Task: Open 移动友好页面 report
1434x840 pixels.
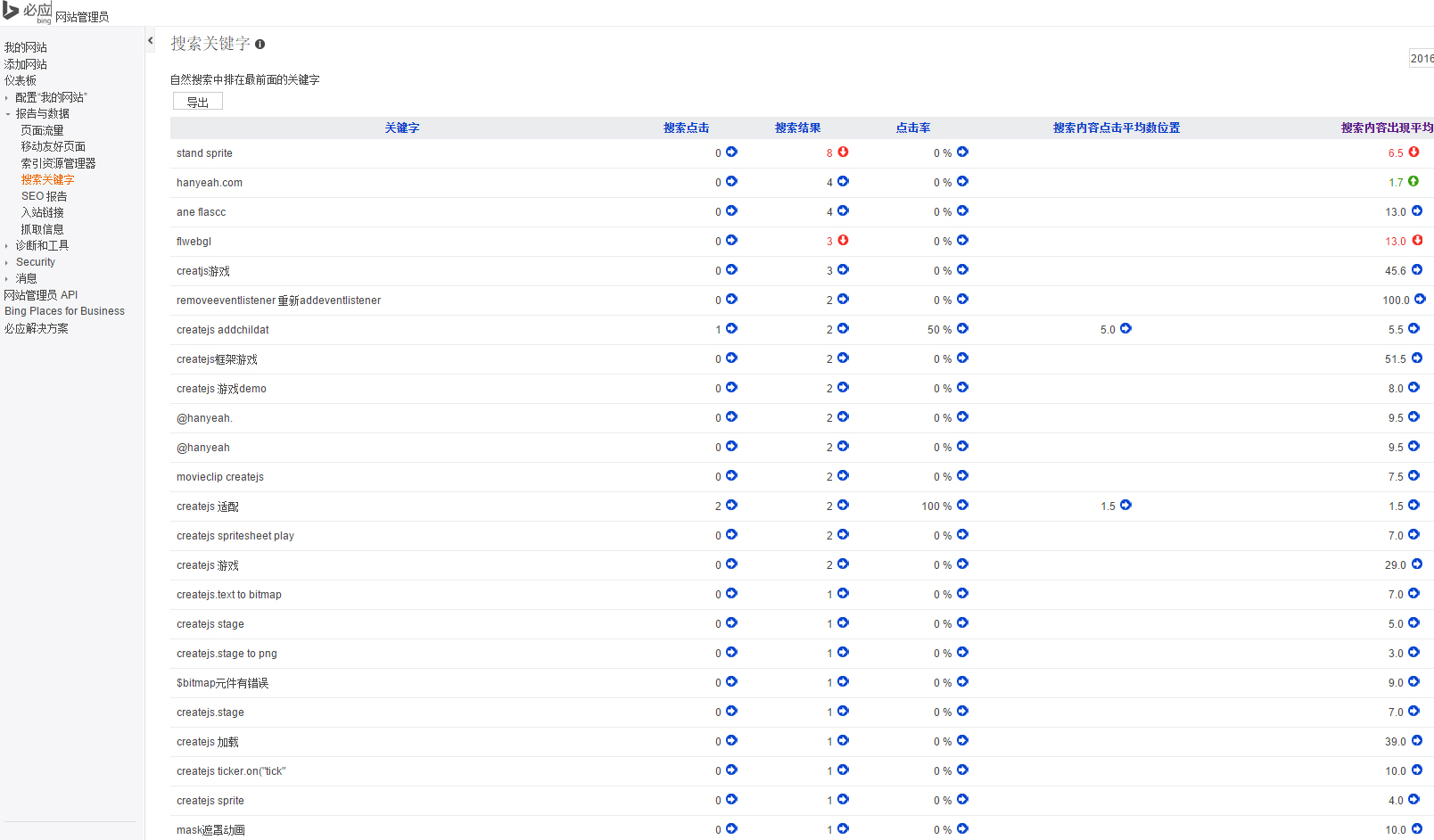Action: point(54,146)
